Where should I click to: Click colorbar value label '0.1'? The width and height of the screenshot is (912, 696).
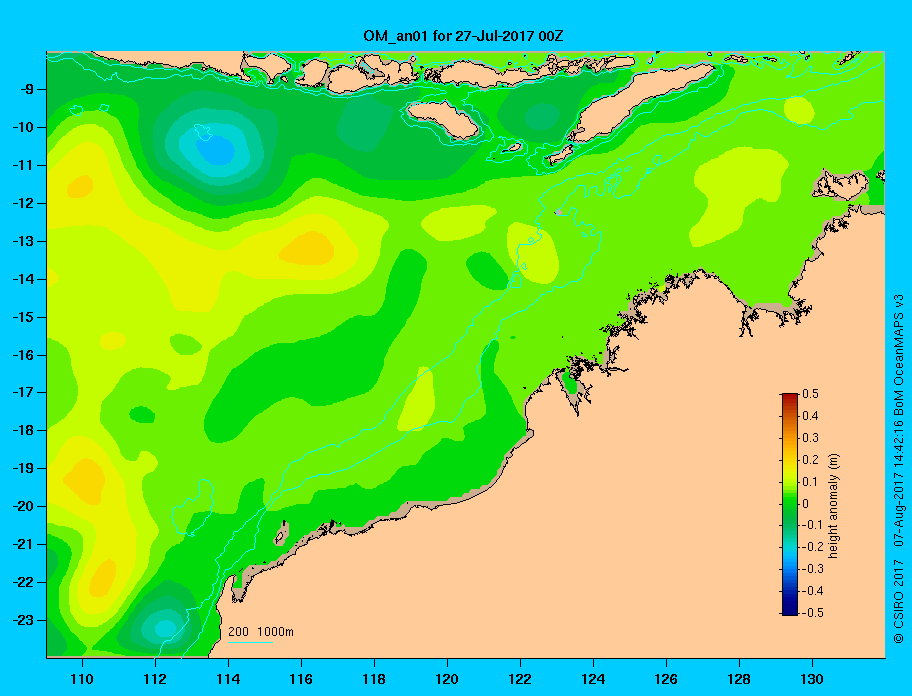810,481
